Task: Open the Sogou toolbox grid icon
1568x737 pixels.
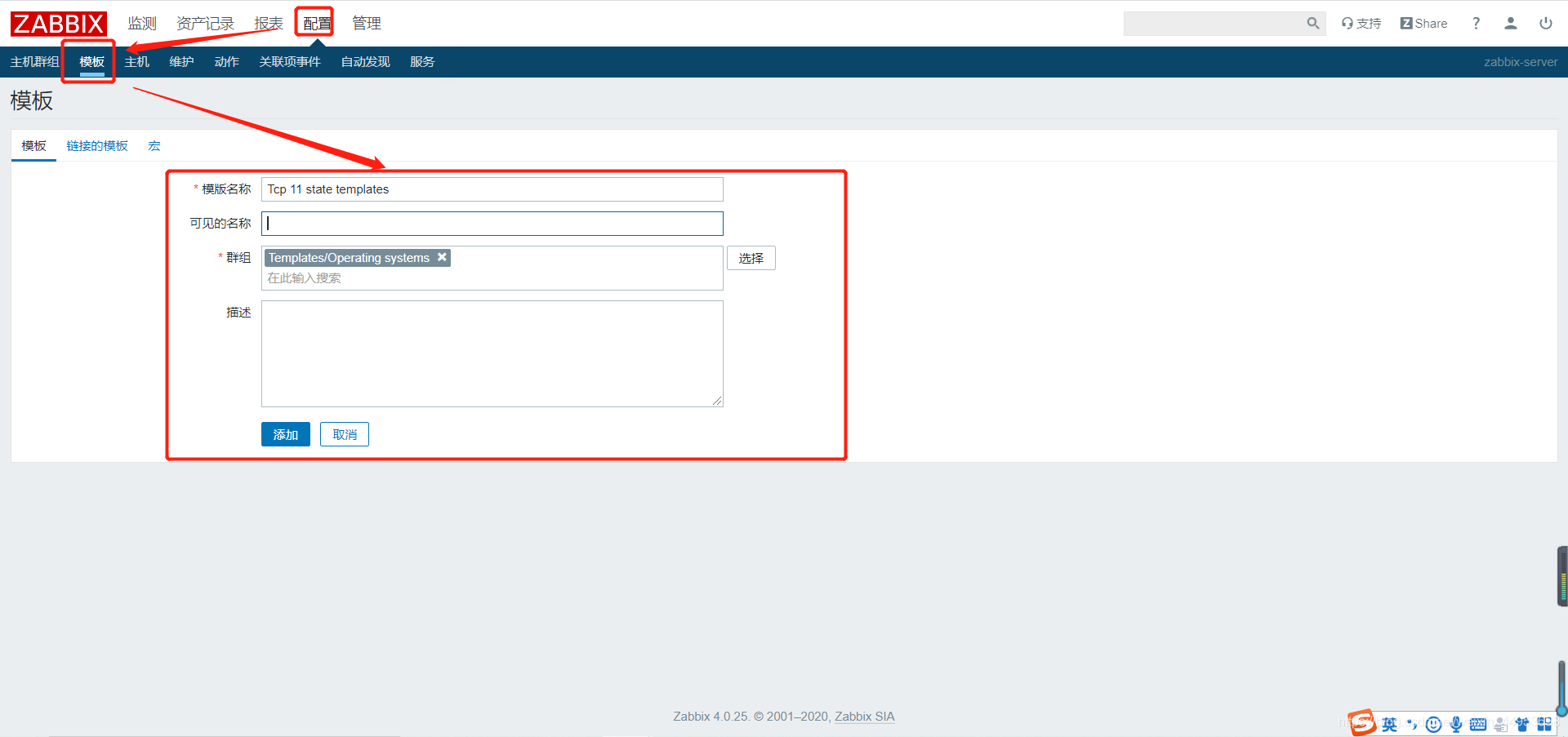Action: [1544, 724]
